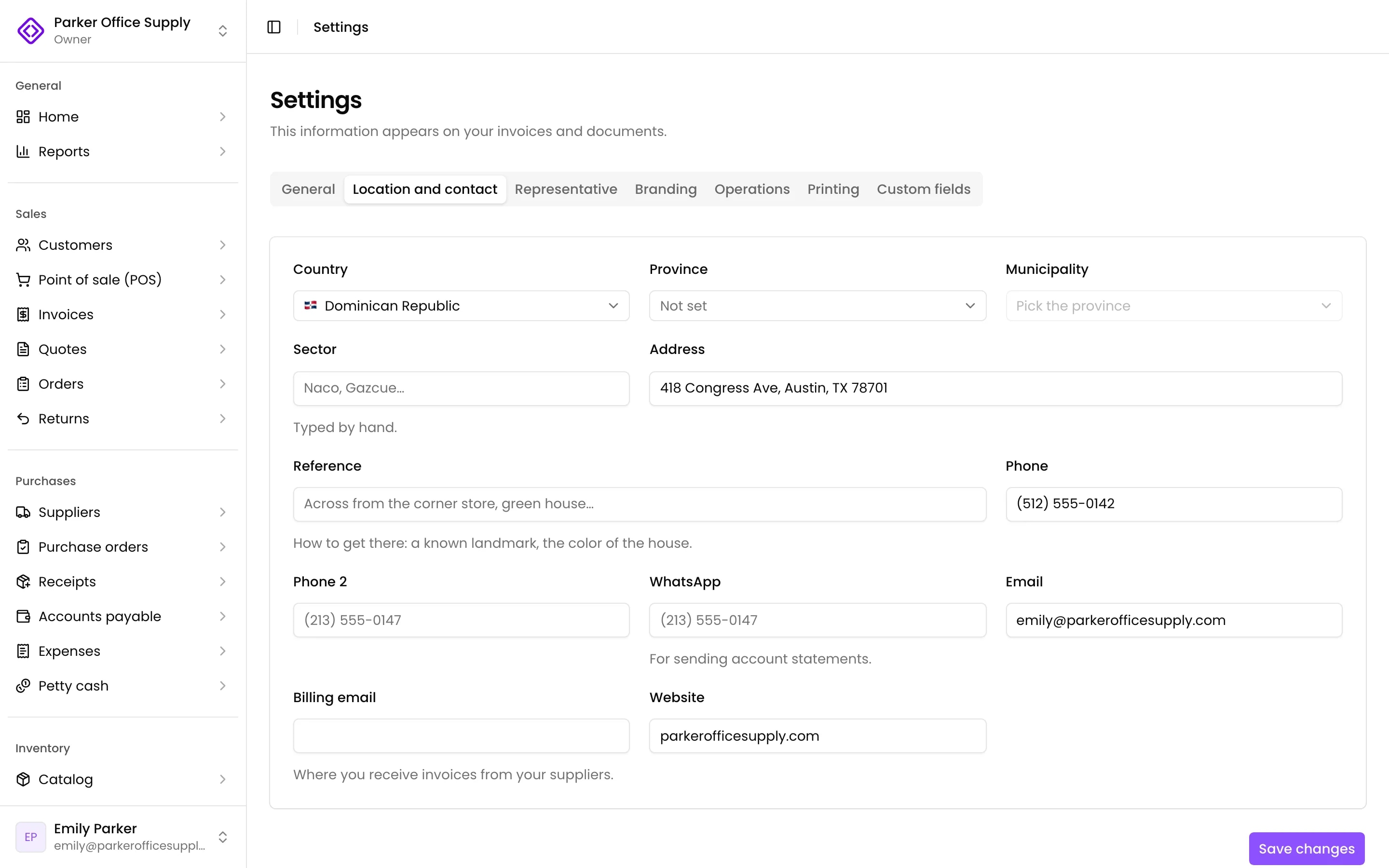
Task: Open the Country dropdown
Action: (461, 305)
